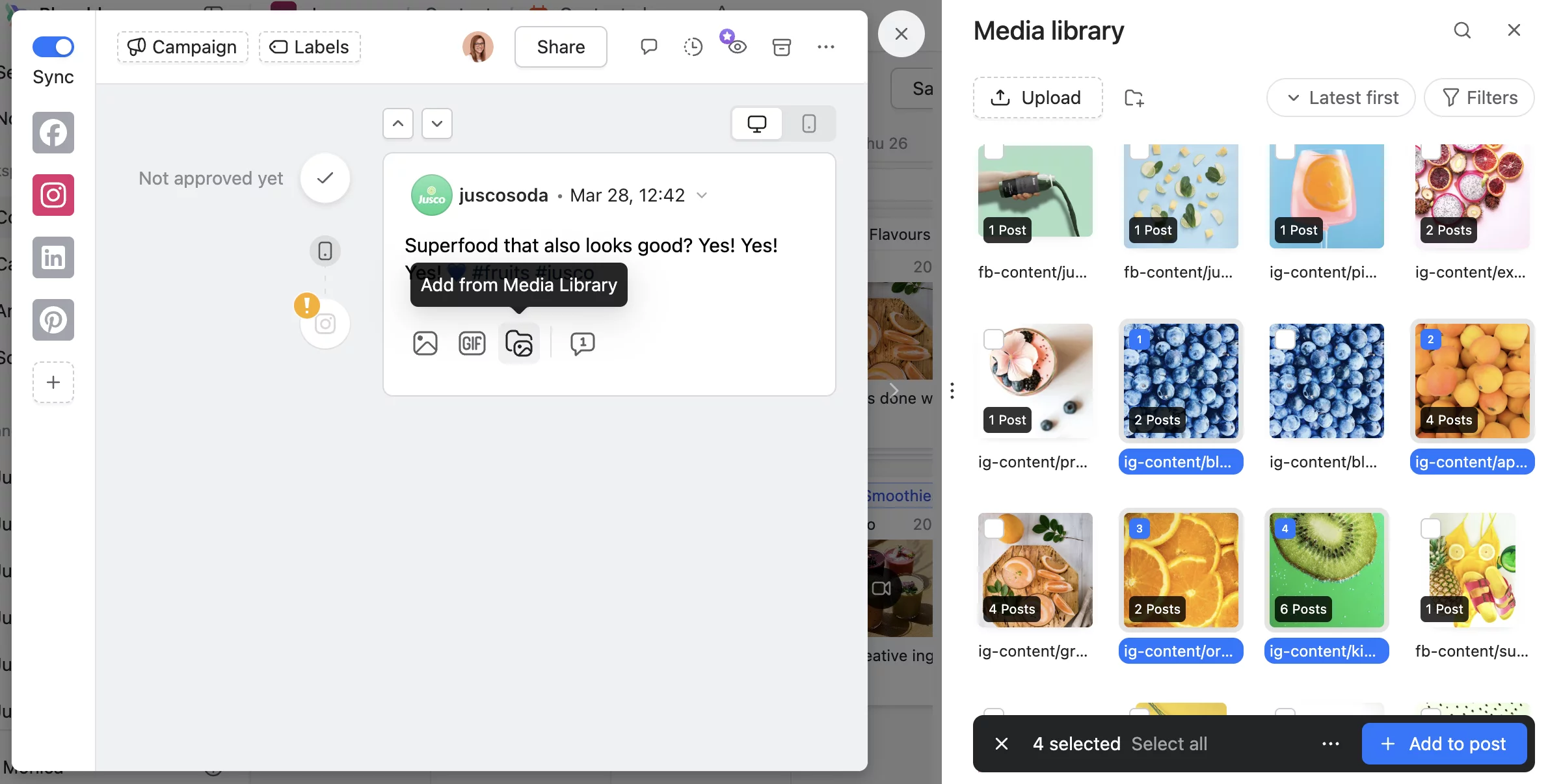Open the Campaign selector
Screen dimensions: 1548x784
pyautogui.click(x=183, y=47)
